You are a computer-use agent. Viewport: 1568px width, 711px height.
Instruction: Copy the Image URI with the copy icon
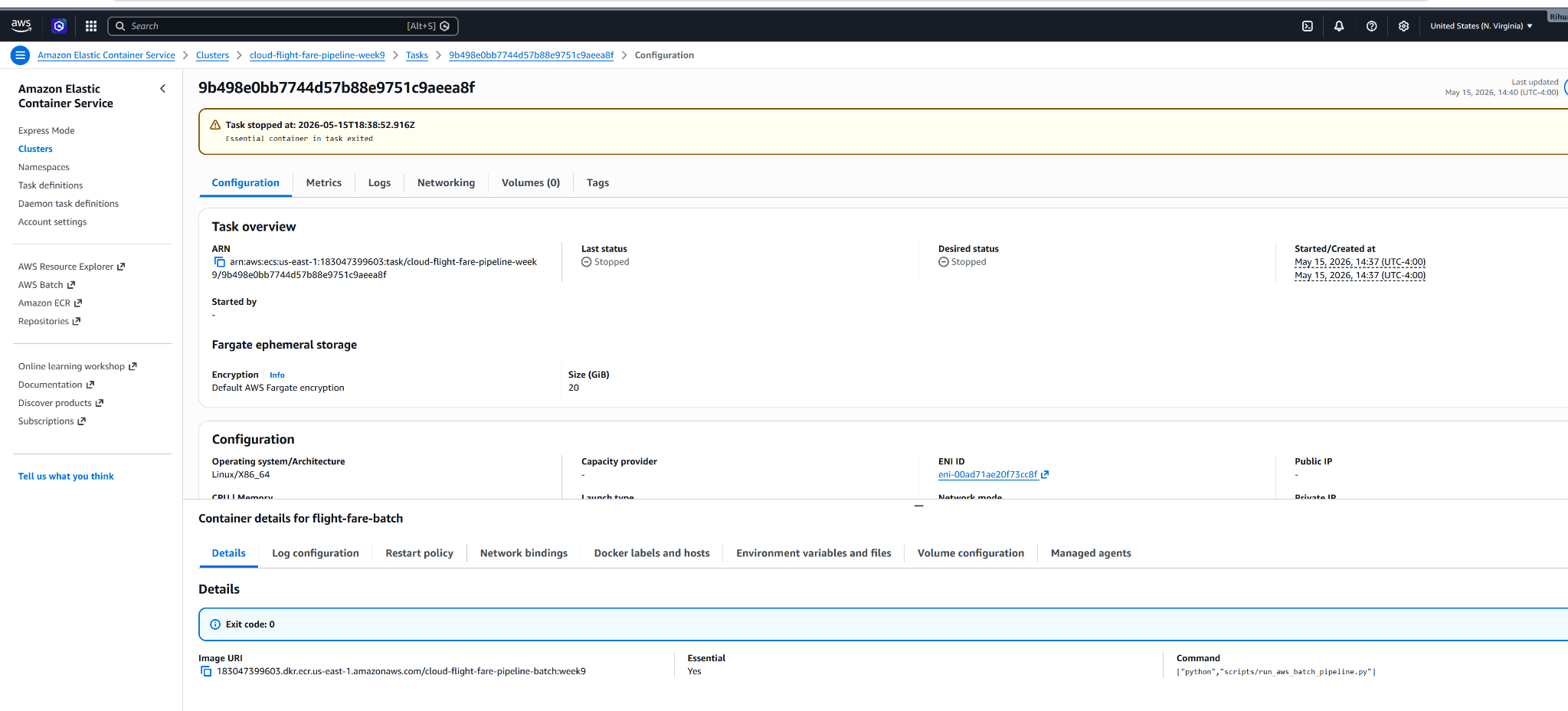[x=206, y=671]
